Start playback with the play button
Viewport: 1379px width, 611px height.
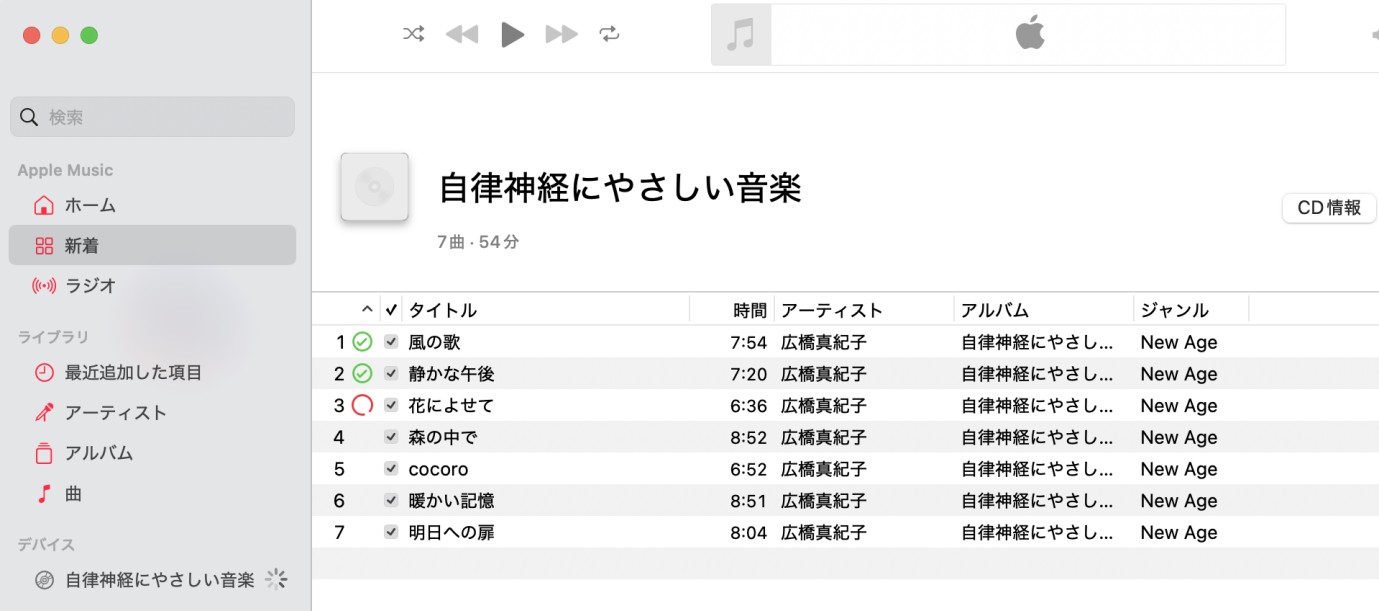pos(512,34)
